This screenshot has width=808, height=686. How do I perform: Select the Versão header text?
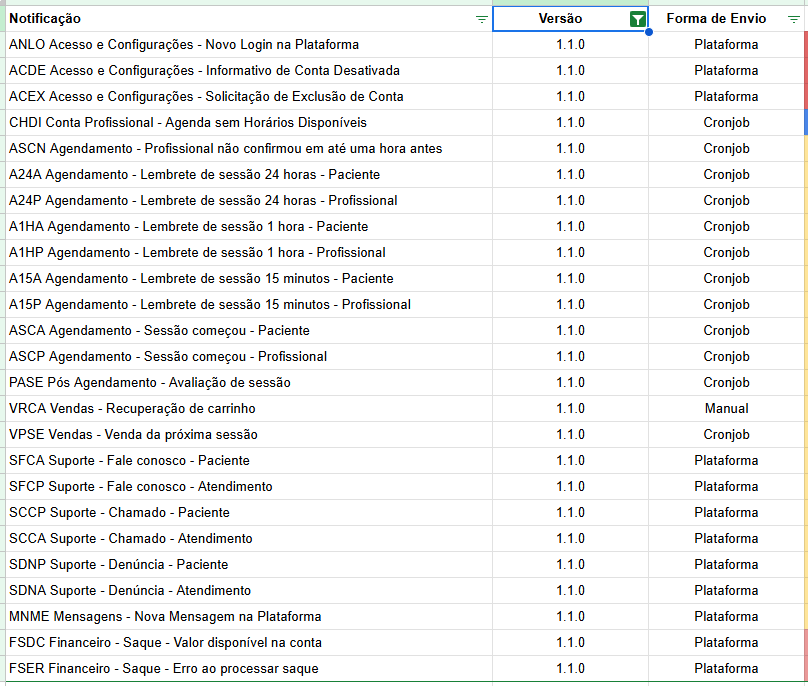560,19
